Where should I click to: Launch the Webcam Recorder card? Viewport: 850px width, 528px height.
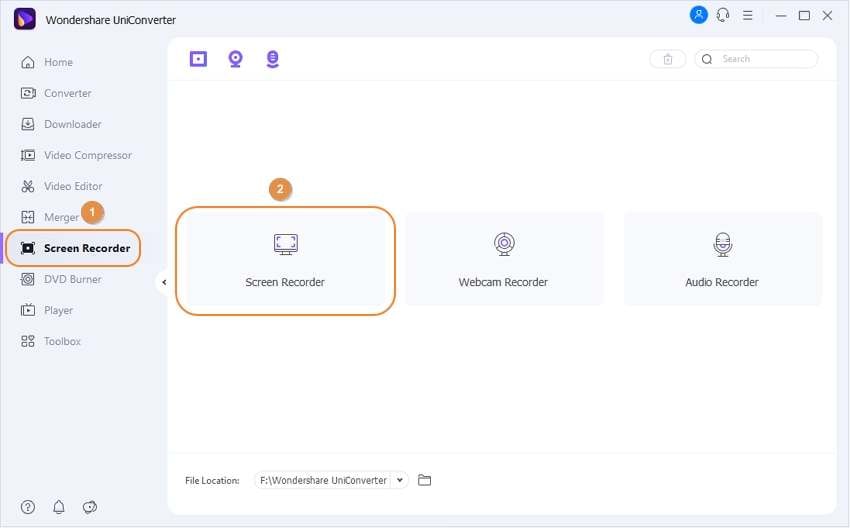(504, 259)
